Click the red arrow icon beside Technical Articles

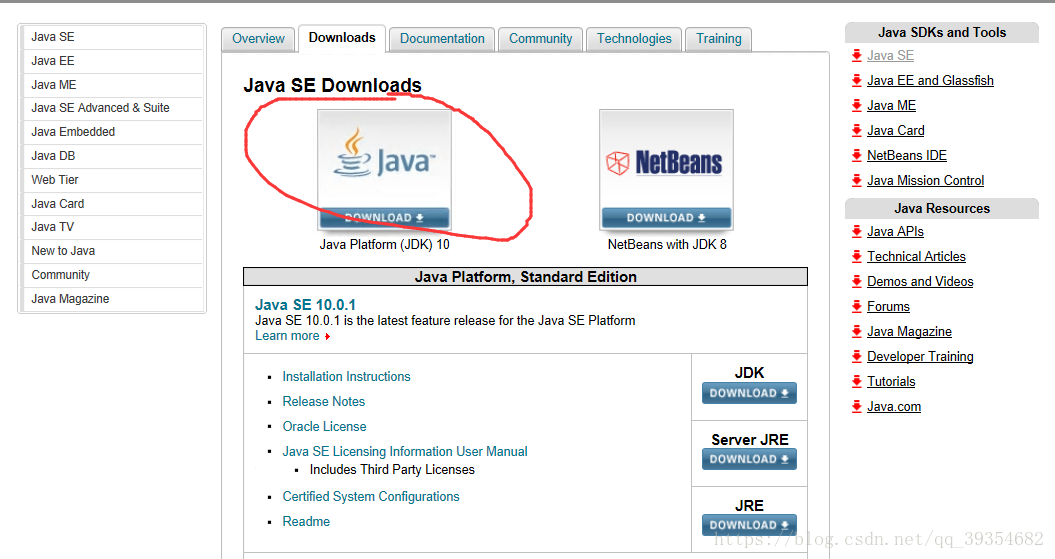coord(857,256)
